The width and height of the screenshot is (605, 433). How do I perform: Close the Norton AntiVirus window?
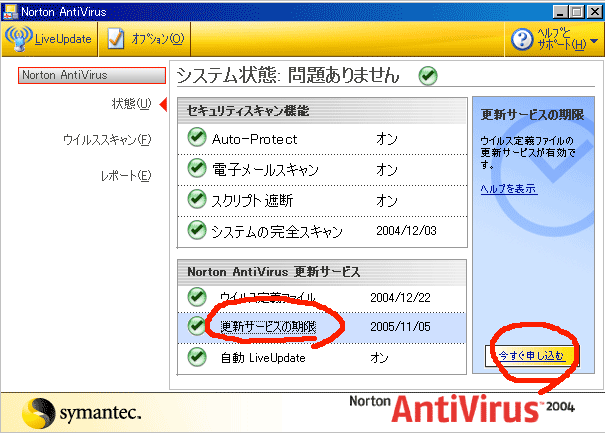coord(595,12)
